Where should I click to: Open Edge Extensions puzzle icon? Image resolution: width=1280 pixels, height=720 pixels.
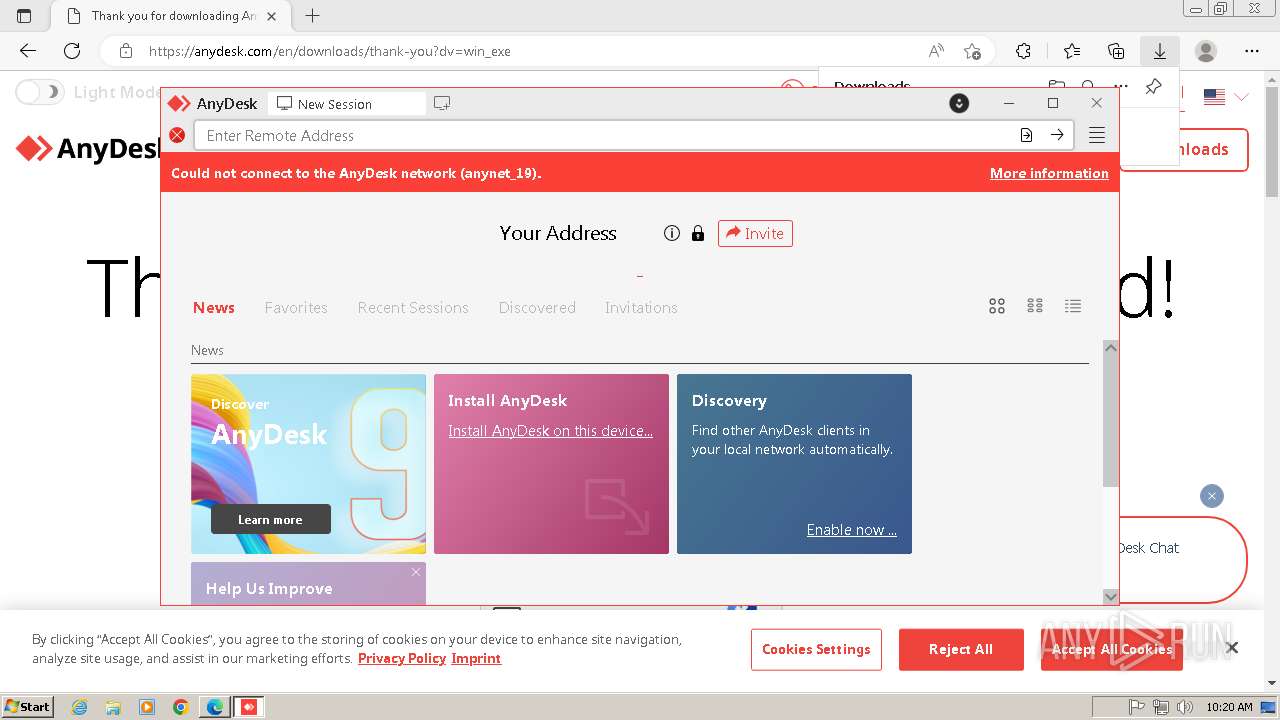coord(1023,51)
